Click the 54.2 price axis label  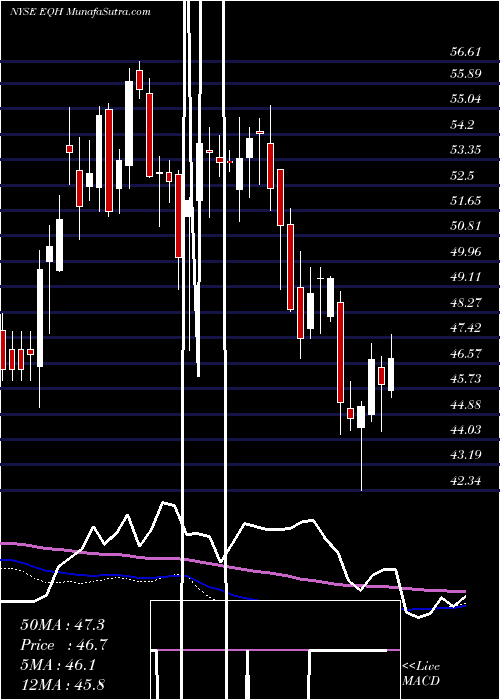click(x=462, y=125)
